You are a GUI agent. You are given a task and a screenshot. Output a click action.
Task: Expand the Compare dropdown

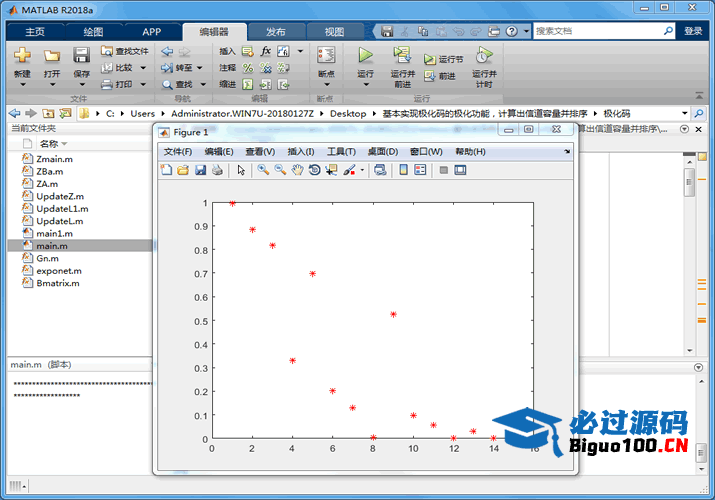[x=143, y=68]
